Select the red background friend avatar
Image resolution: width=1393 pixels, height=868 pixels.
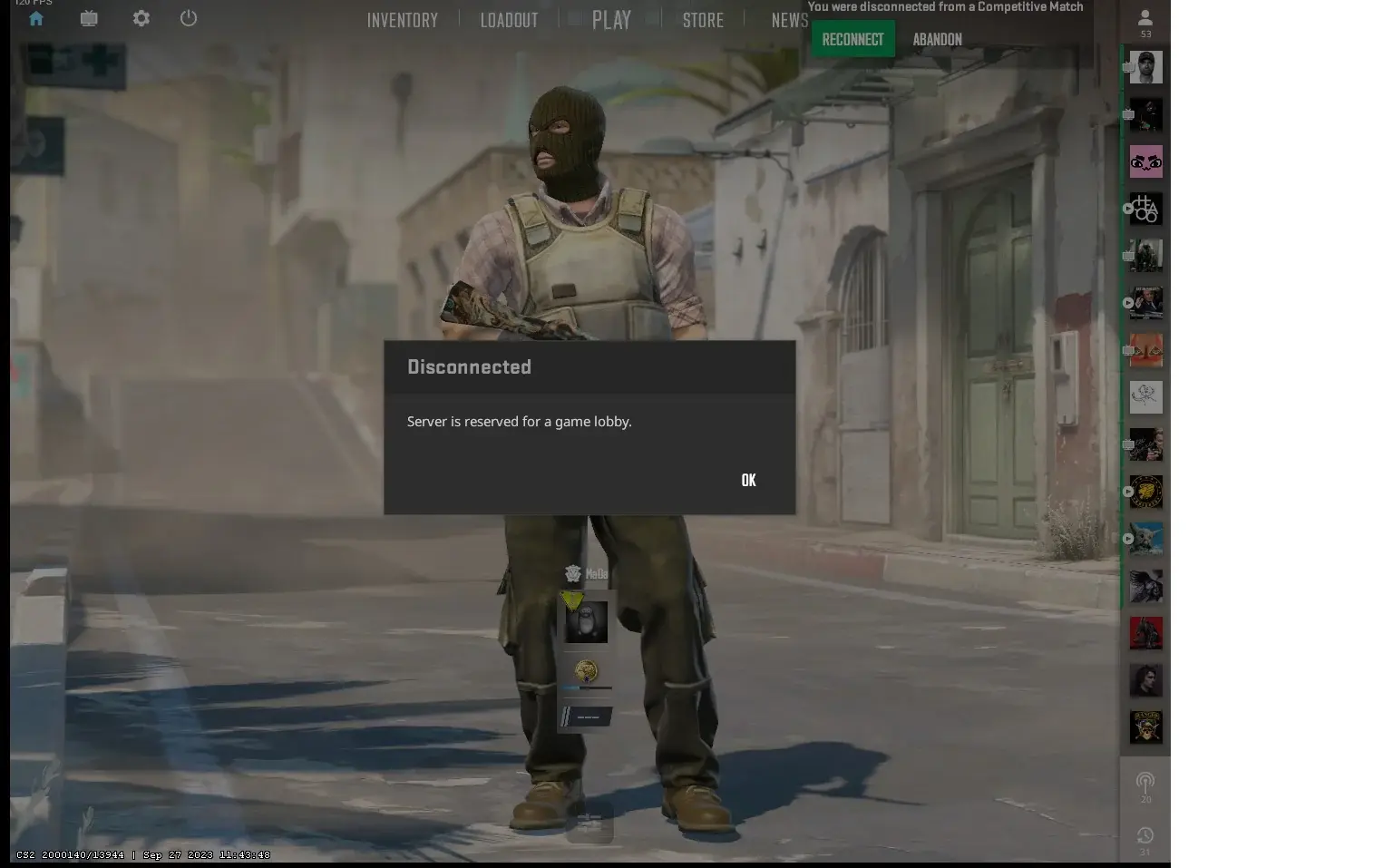pyautogui.click(x=1146, y=633)
